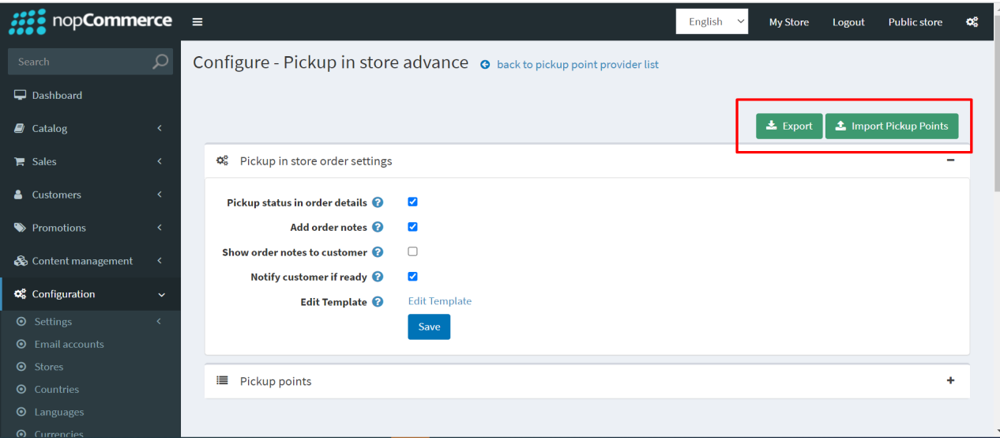Expand the Promotions menu chevron
Viewport: 1000px width, 438px height.
[x=159, y=228]
